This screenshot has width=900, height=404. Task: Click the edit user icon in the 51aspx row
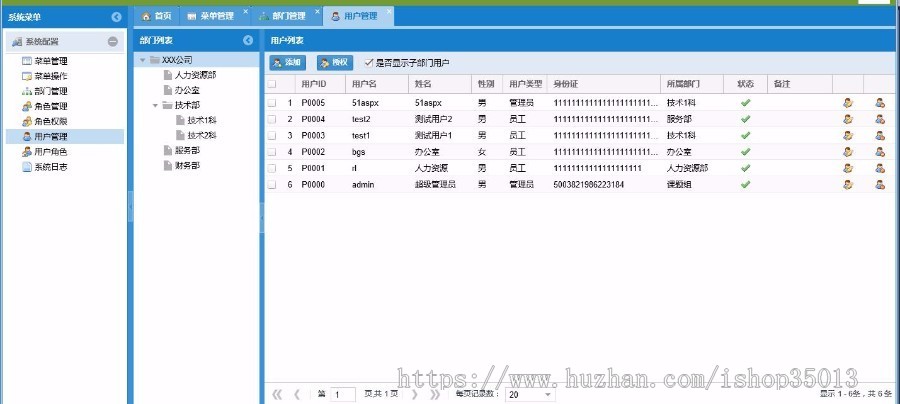click(848, 103)
